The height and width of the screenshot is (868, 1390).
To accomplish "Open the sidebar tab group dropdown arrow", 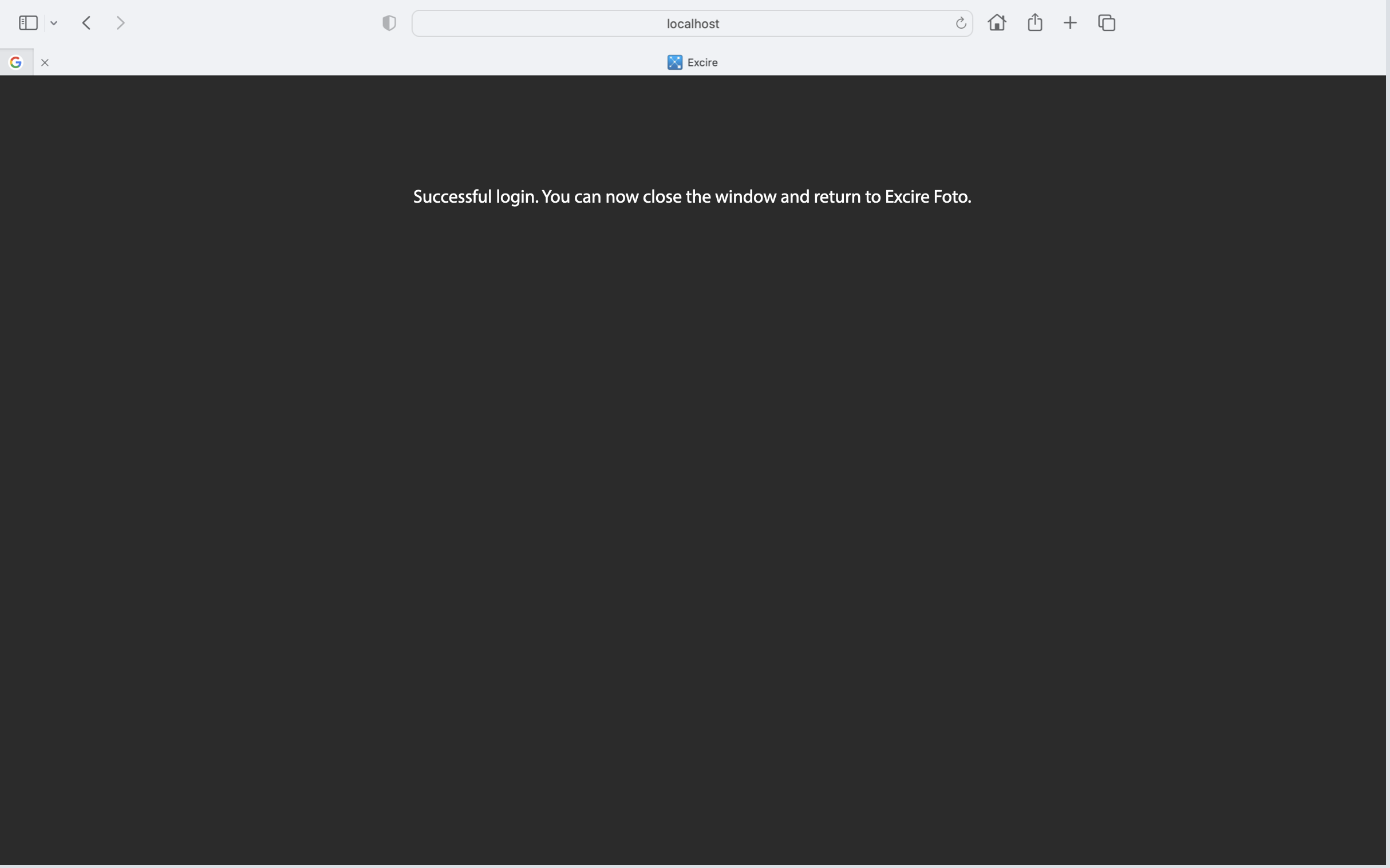I will pyautogui.click(x=54, y=23).
